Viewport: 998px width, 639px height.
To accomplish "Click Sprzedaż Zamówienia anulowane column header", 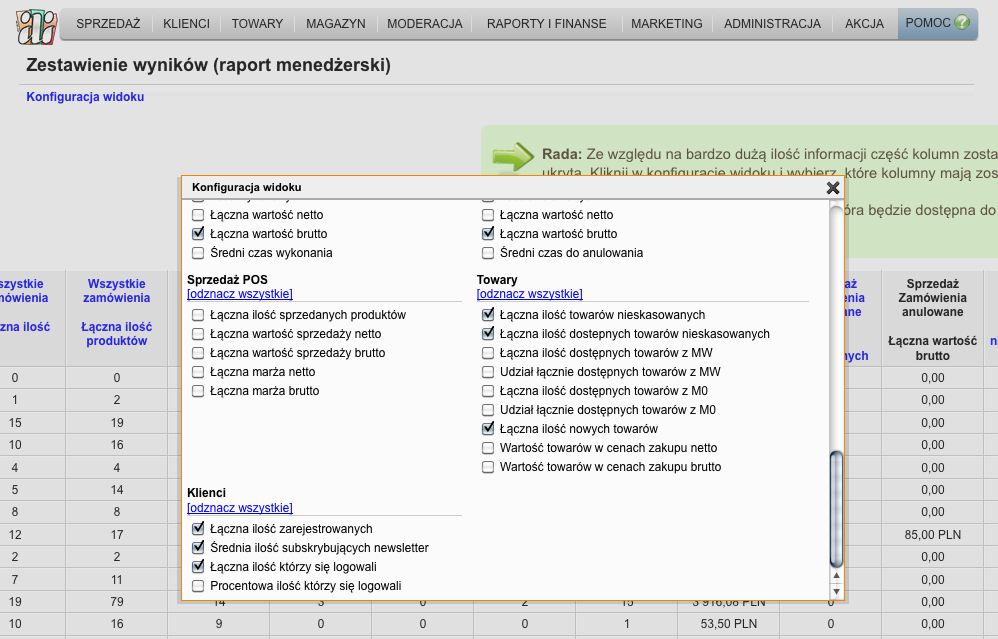I will (932, 320).
